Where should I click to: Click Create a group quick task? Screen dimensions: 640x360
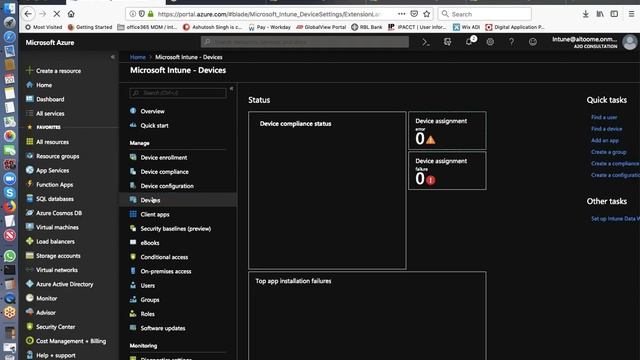(609, 152)
